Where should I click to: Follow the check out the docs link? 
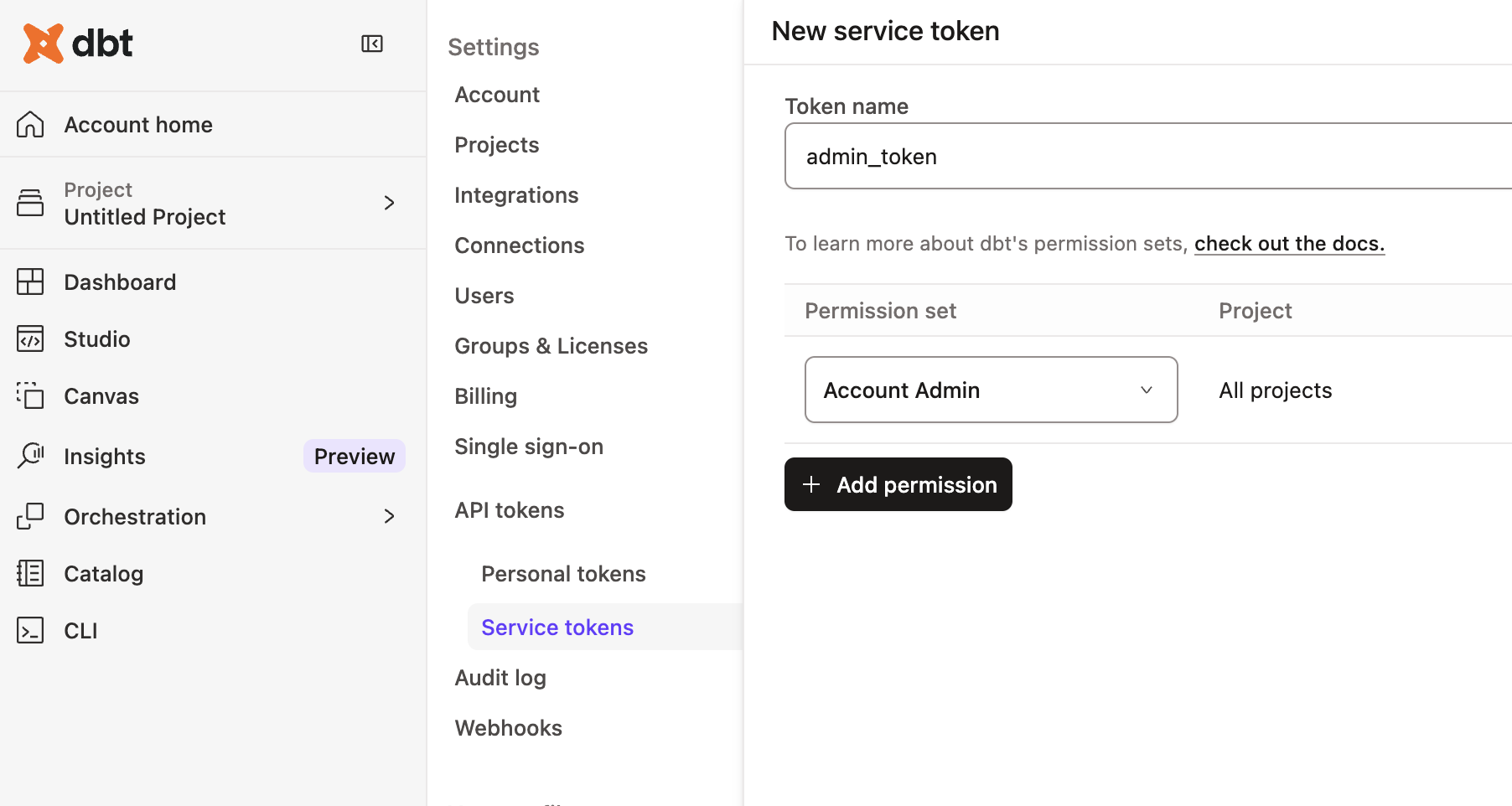click(1289, 244)
